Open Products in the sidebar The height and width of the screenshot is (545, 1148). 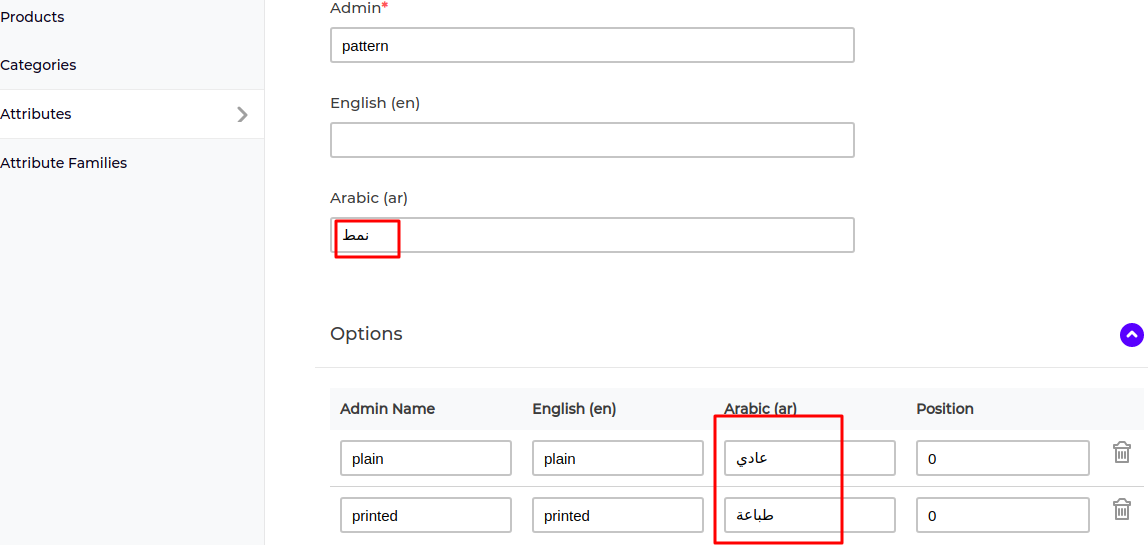tap(32, 17)
